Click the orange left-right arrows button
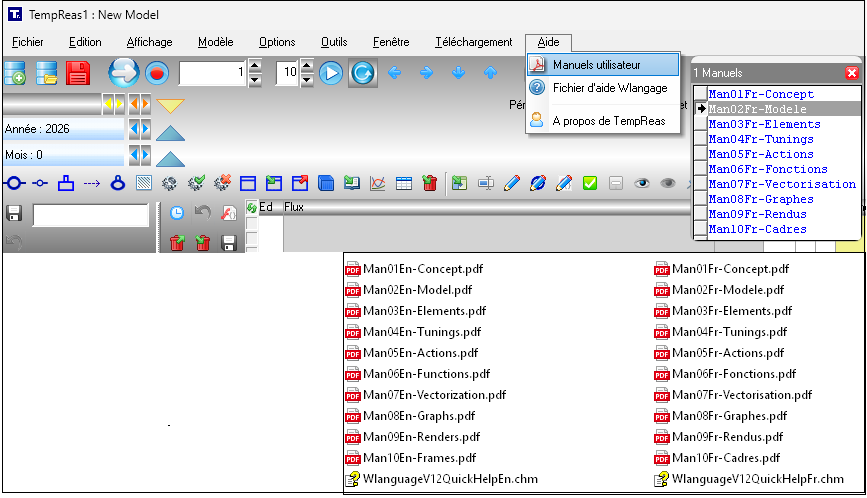This screenshot has height=498, width=867. (139, 103)
